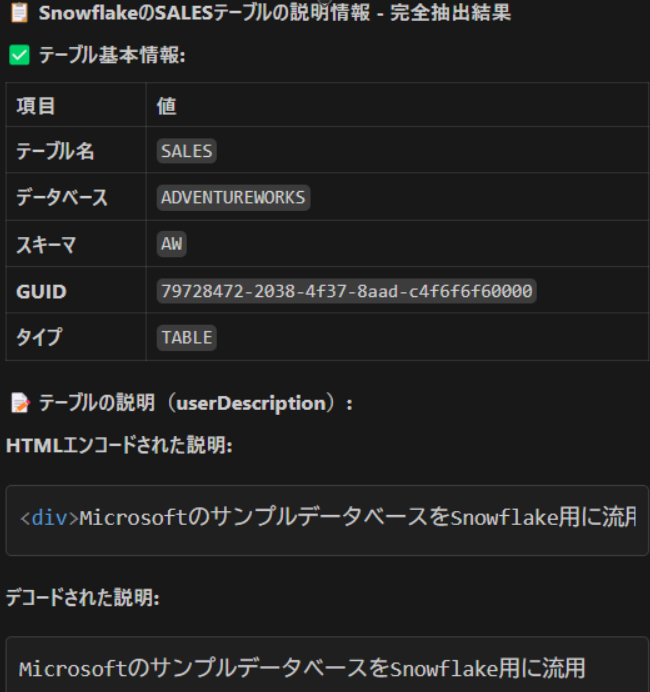Click the green checkmark icon next to テーブル基本情報
This screenshot has height=692, width=650.
pyautogui.click(x=19, y=55)
